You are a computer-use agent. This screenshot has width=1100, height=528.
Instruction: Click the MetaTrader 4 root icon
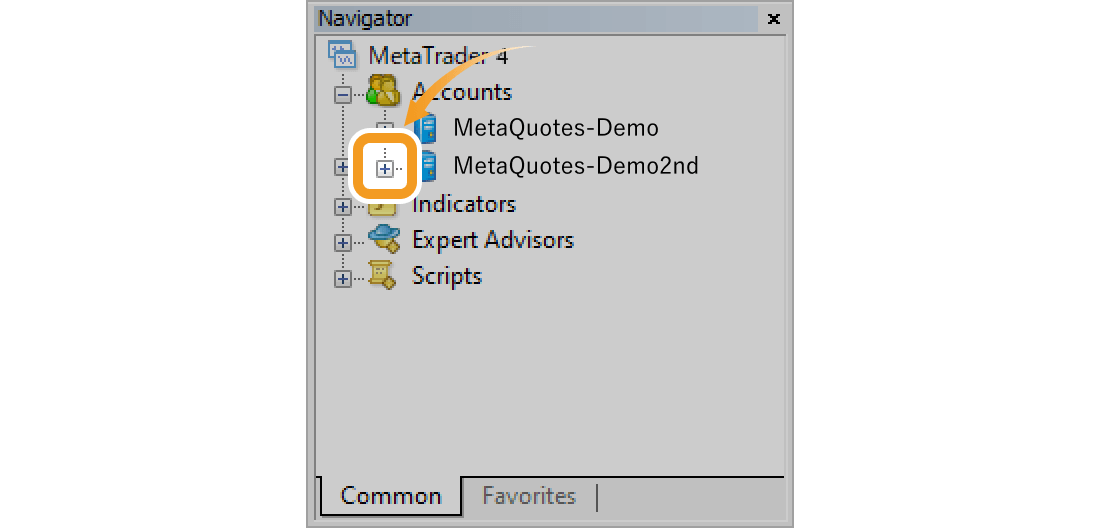(x=342, y=54)
